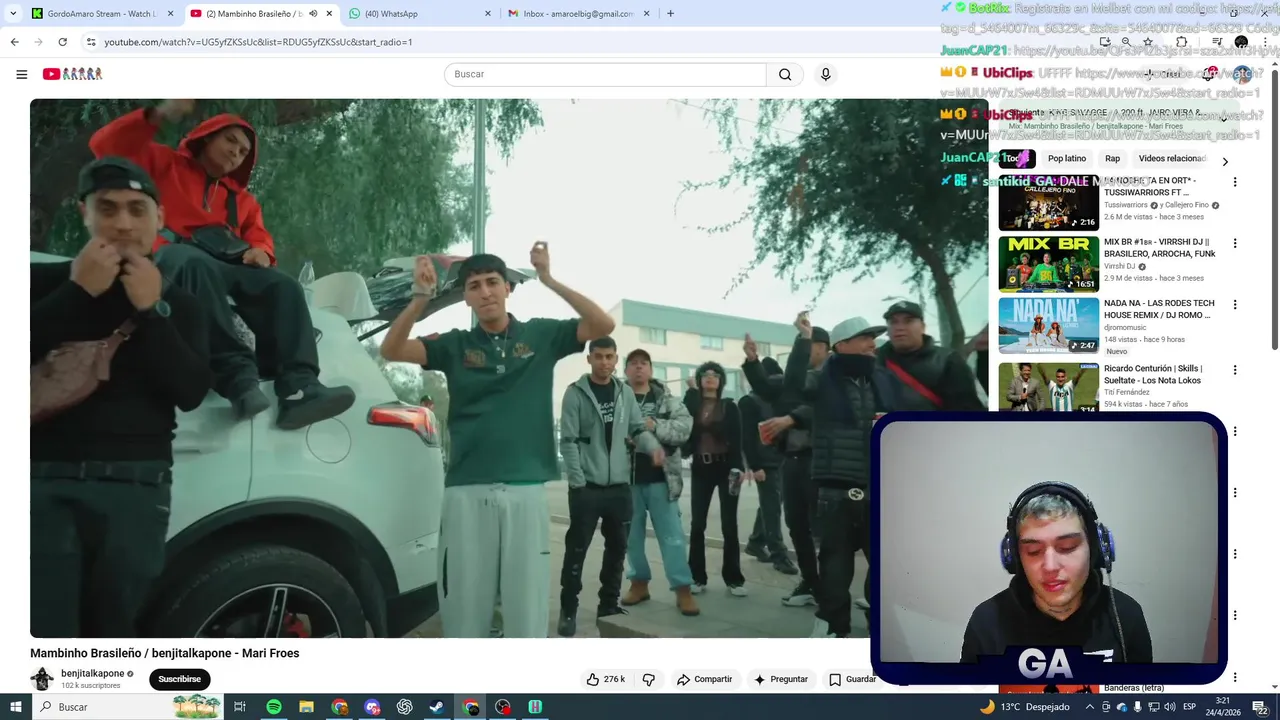
Task: Select the Rap chip
Action: click(x=1112, y=159)
